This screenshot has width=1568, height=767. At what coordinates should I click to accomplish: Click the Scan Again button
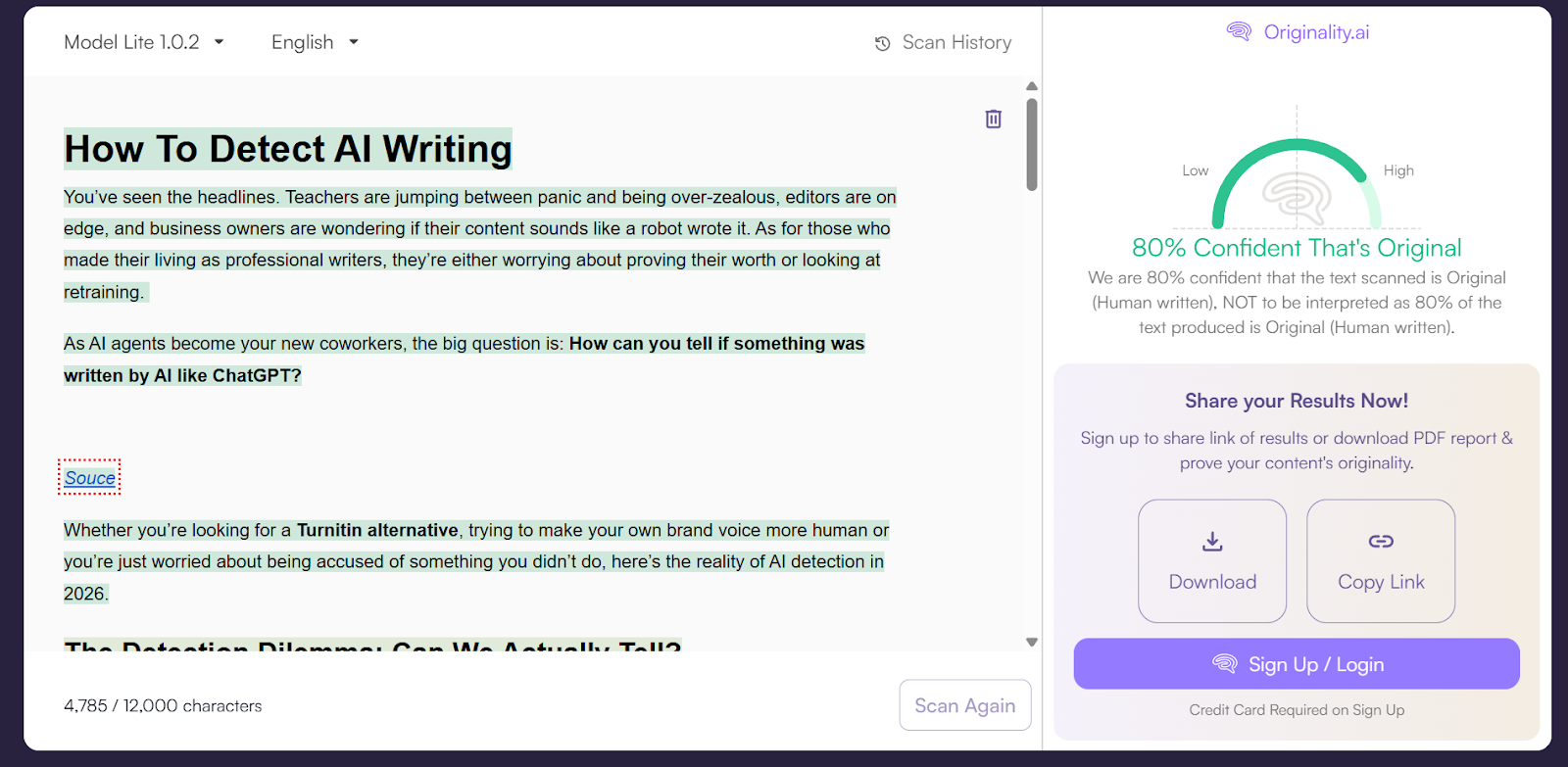click(965, 705)
